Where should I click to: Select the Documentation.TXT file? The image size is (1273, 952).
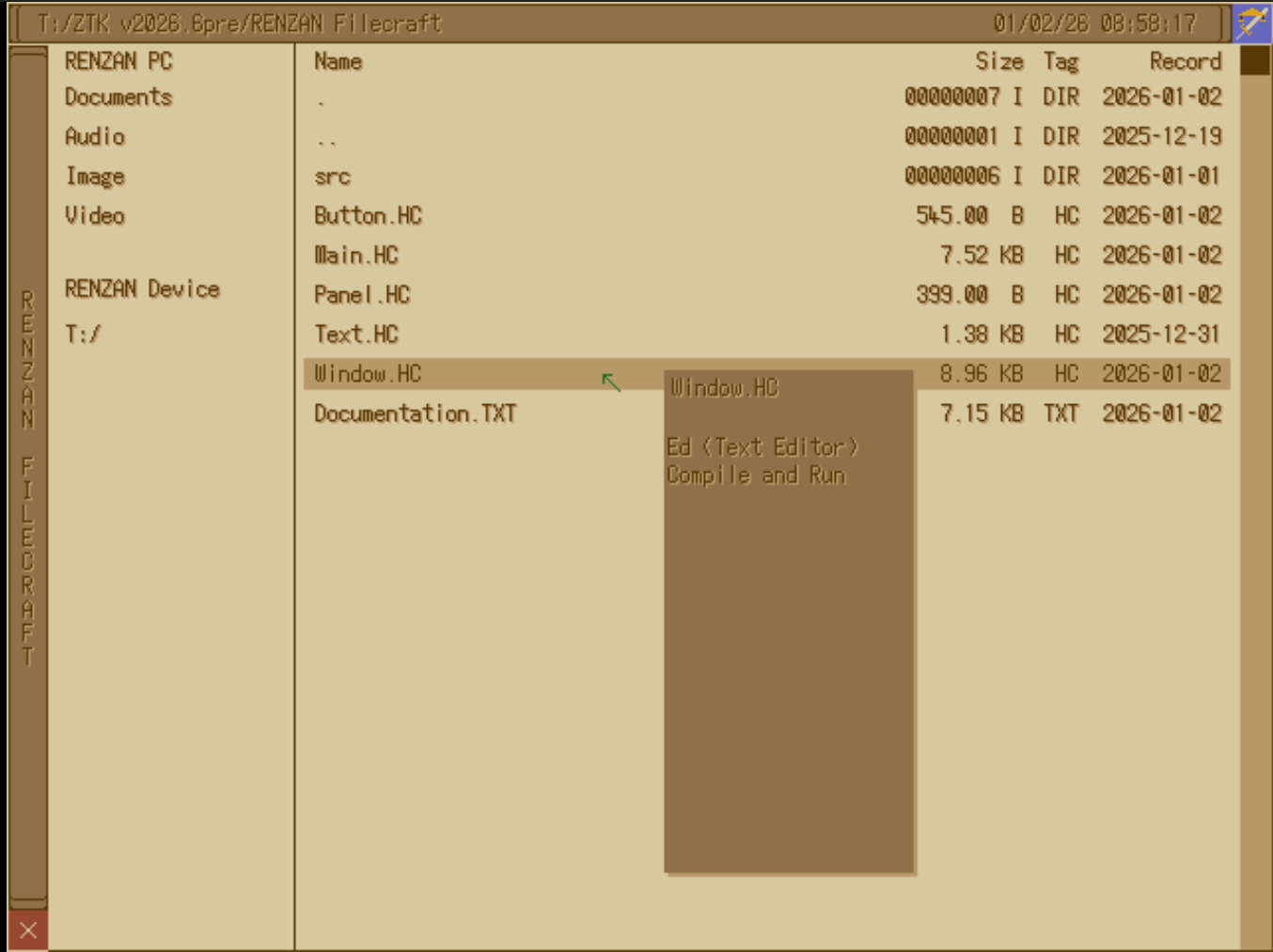[766, 413]
